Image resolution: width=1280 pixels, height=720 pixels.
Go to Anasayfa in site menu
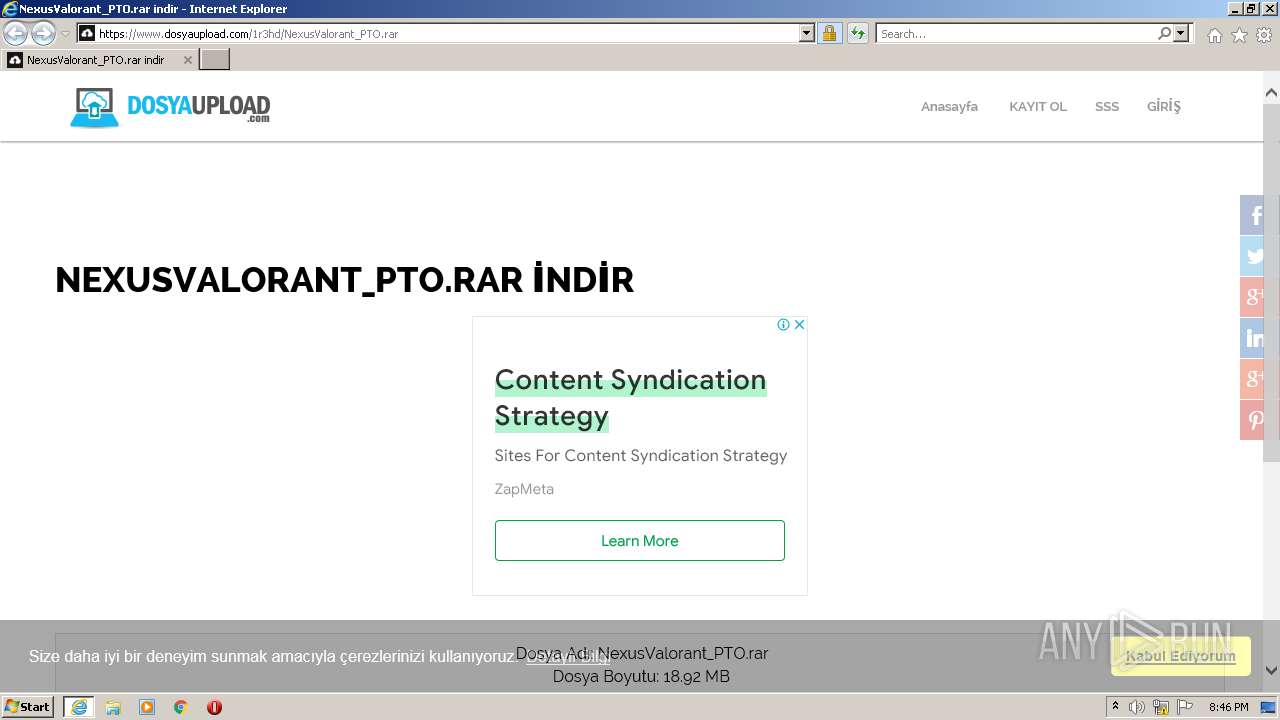point(949,106)
